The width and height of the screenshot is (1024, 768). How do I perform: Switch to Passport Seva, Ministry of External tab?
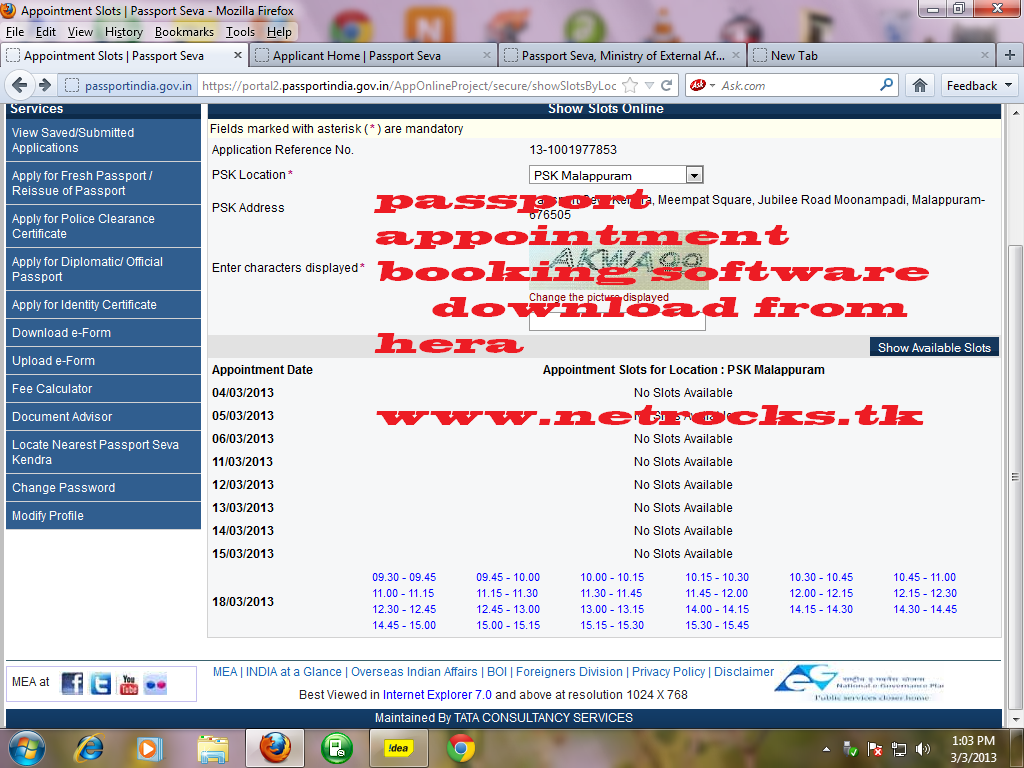click(622, 56)
